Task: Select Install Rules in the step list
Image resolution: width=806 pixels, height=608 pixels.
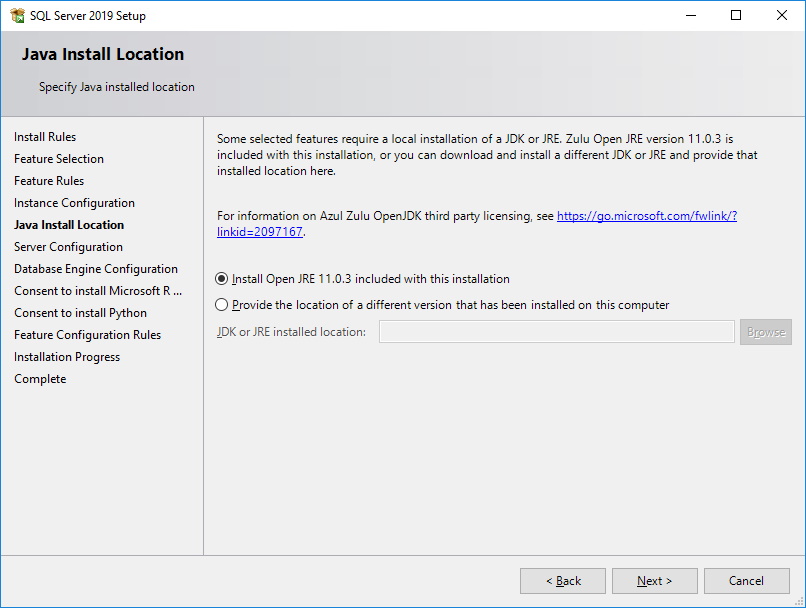Action: (x=45, y=137)
